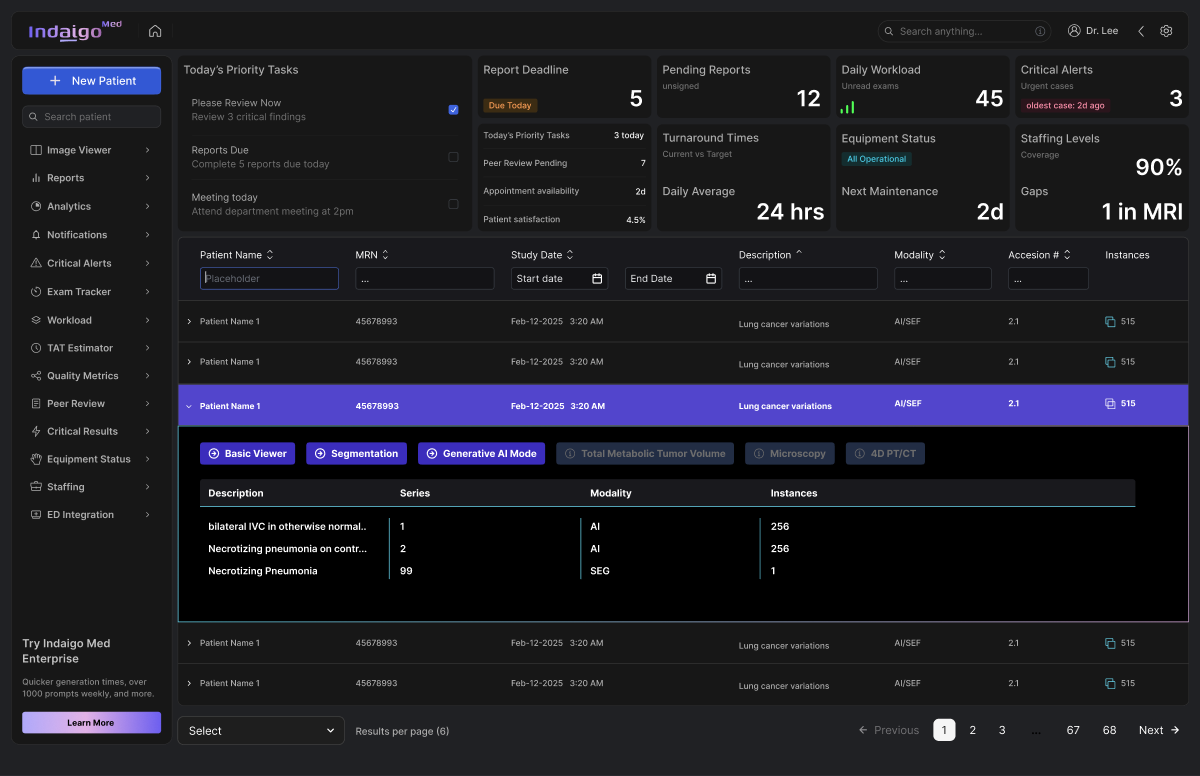The height and width of the screenshot is (776, 1200).
Task: Open Notifications bell in sidebar
Action: [91, 235]
